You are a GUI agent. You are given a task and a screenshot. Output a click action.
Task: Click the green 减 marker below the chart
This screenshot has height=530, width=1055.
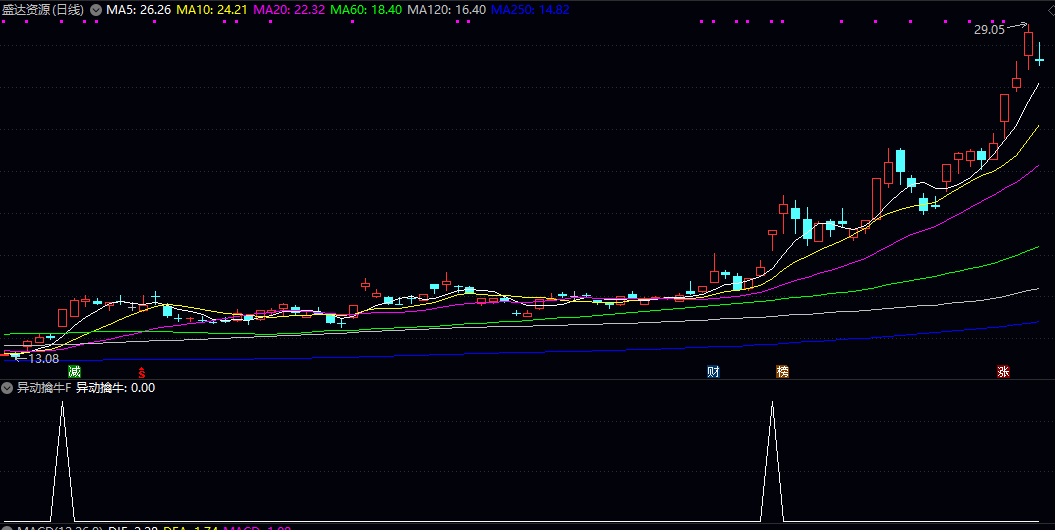74,372
